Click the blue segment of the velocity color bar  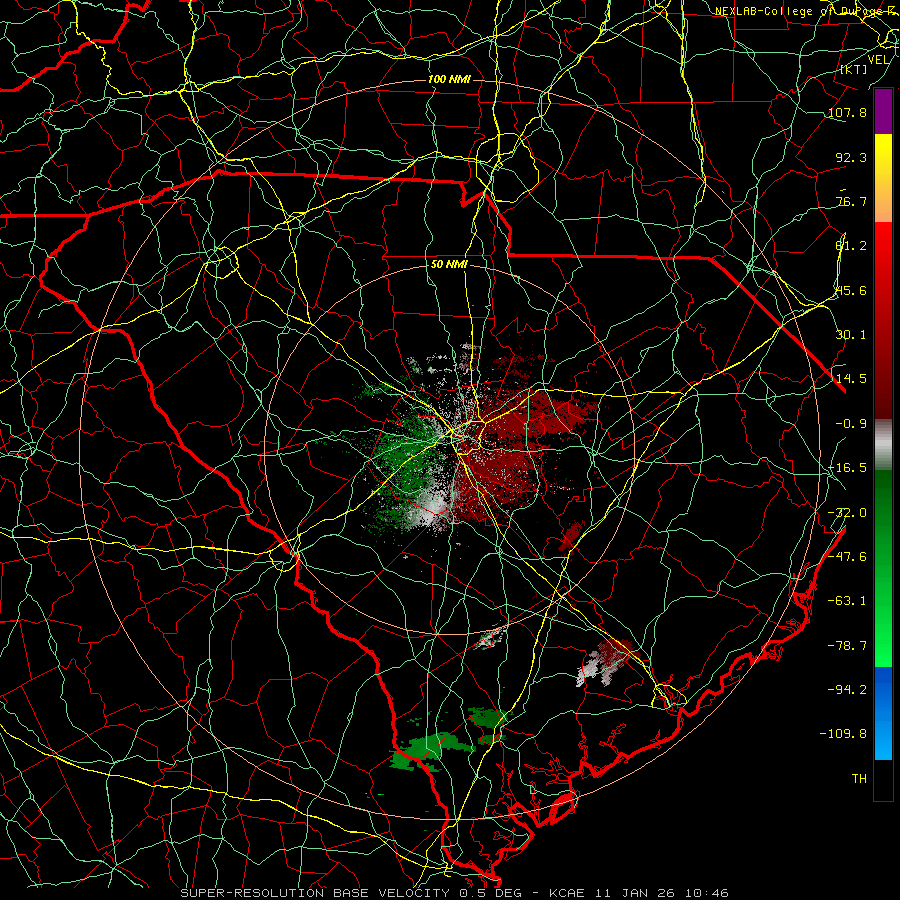pos(883,713)
